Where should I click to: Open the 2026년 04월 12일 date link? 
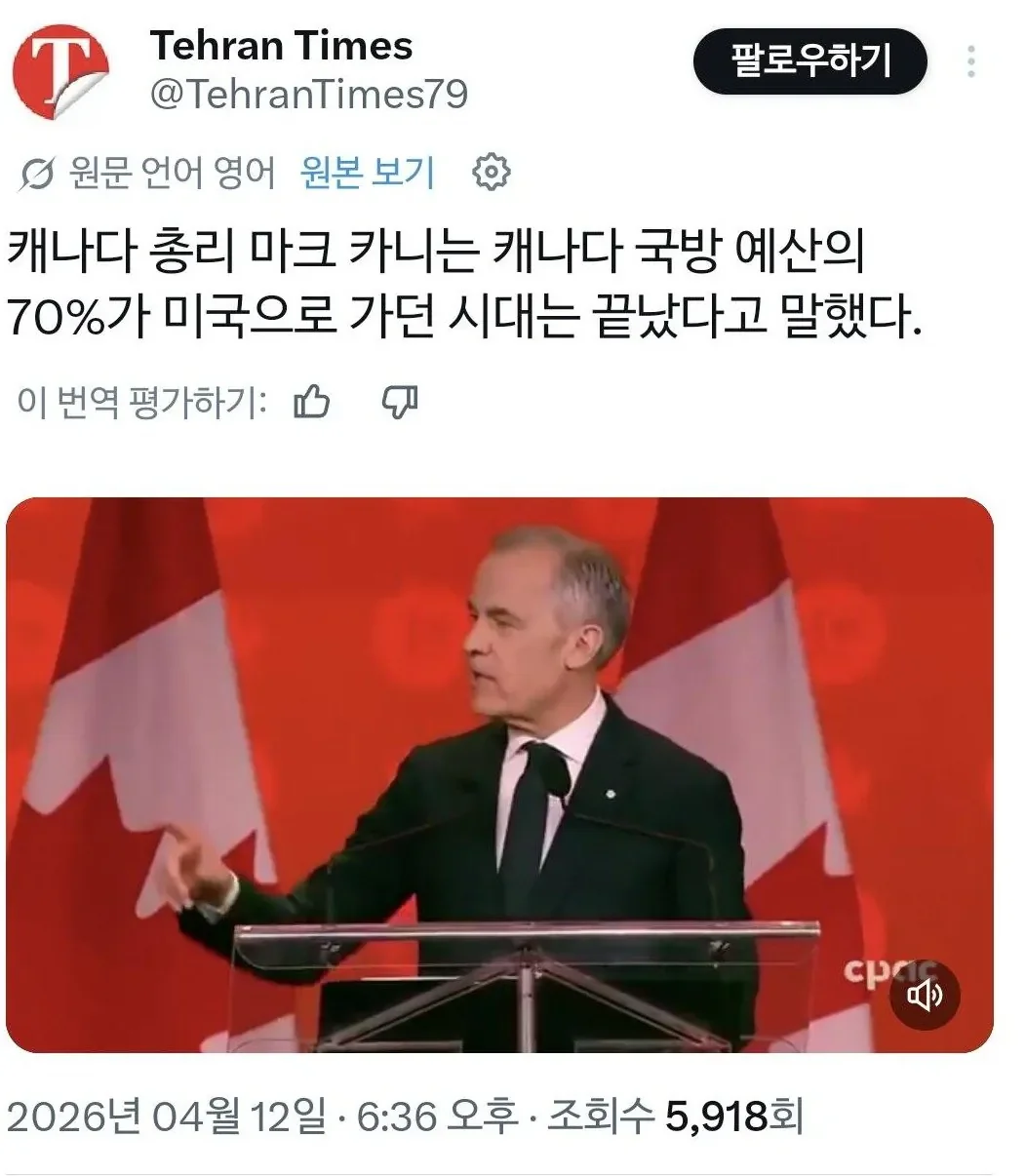[167, 1117]
